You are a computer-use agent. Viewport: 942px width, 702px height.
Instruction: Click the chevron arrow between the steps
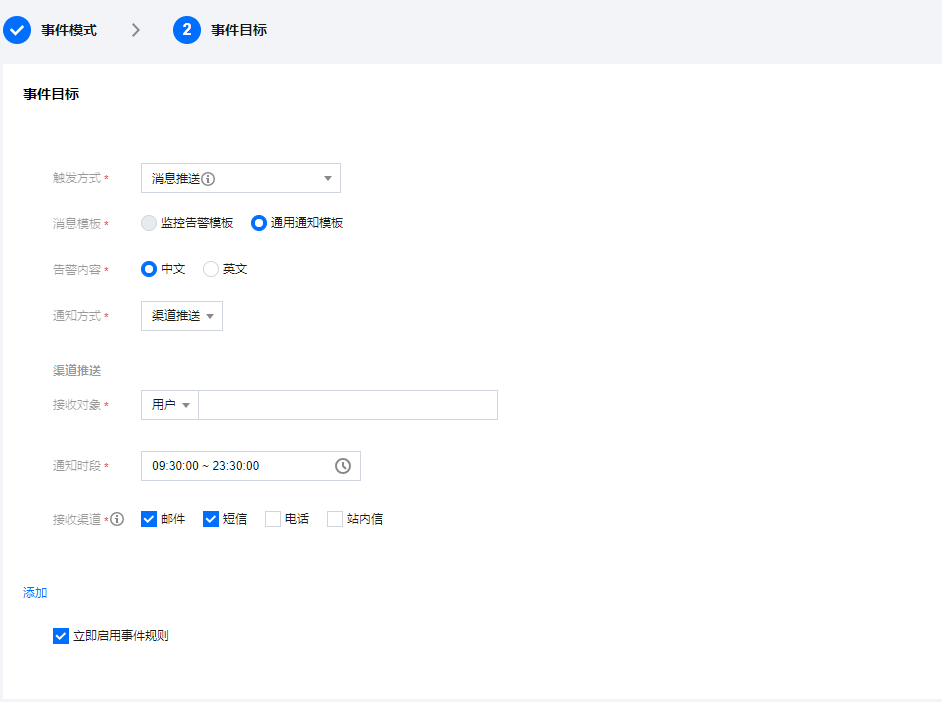136,30
